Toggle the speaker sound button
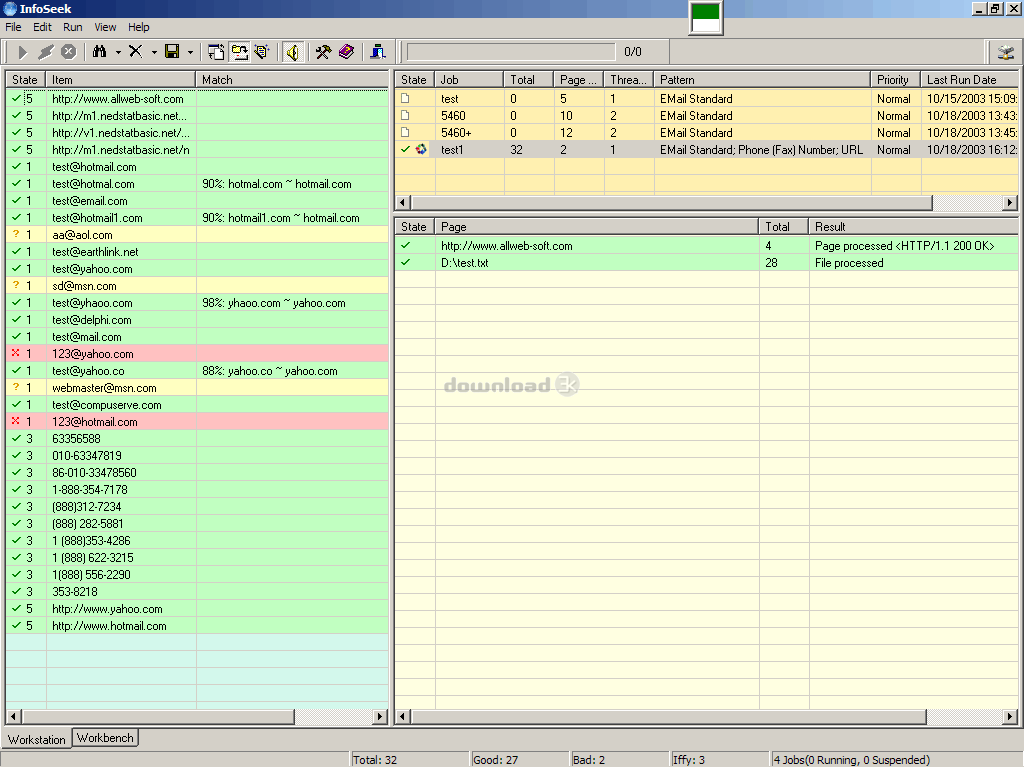The height and width of the screenshot is (768, 1024). 292,52
